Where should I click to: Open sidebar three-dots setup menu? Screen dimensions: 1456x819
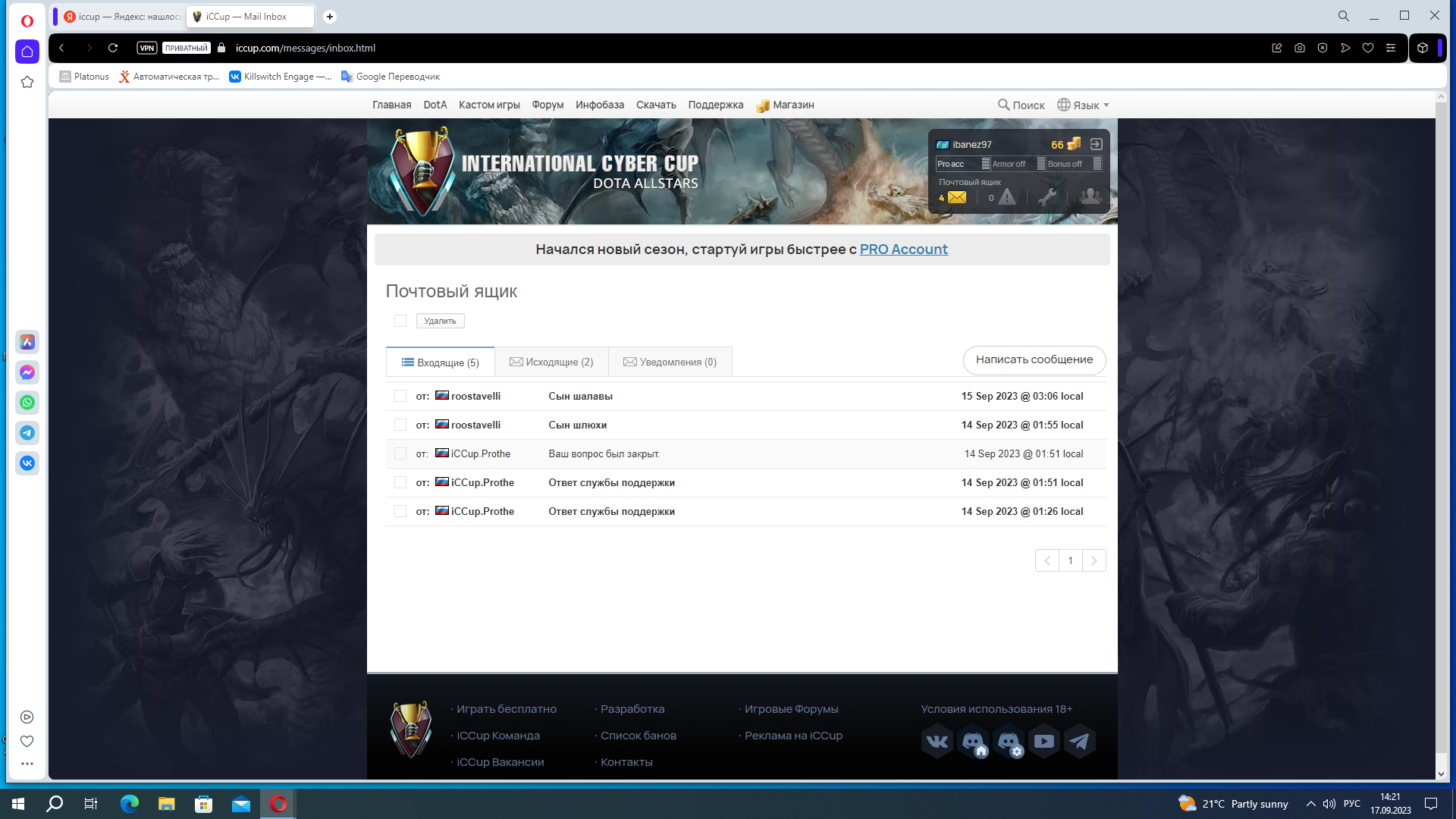27,764
